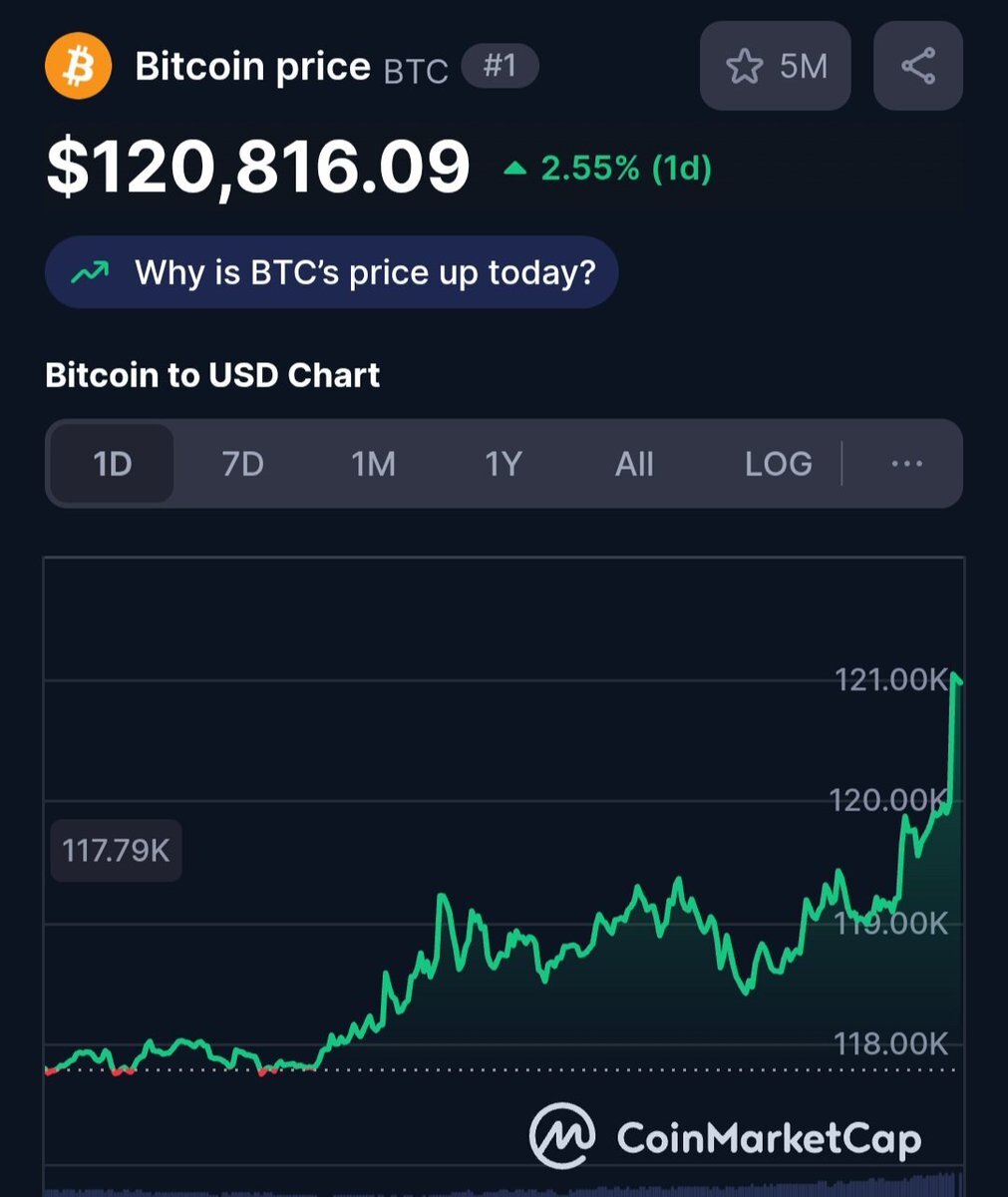Tap the green up triangle beside 2.55%

coord(514,169)
